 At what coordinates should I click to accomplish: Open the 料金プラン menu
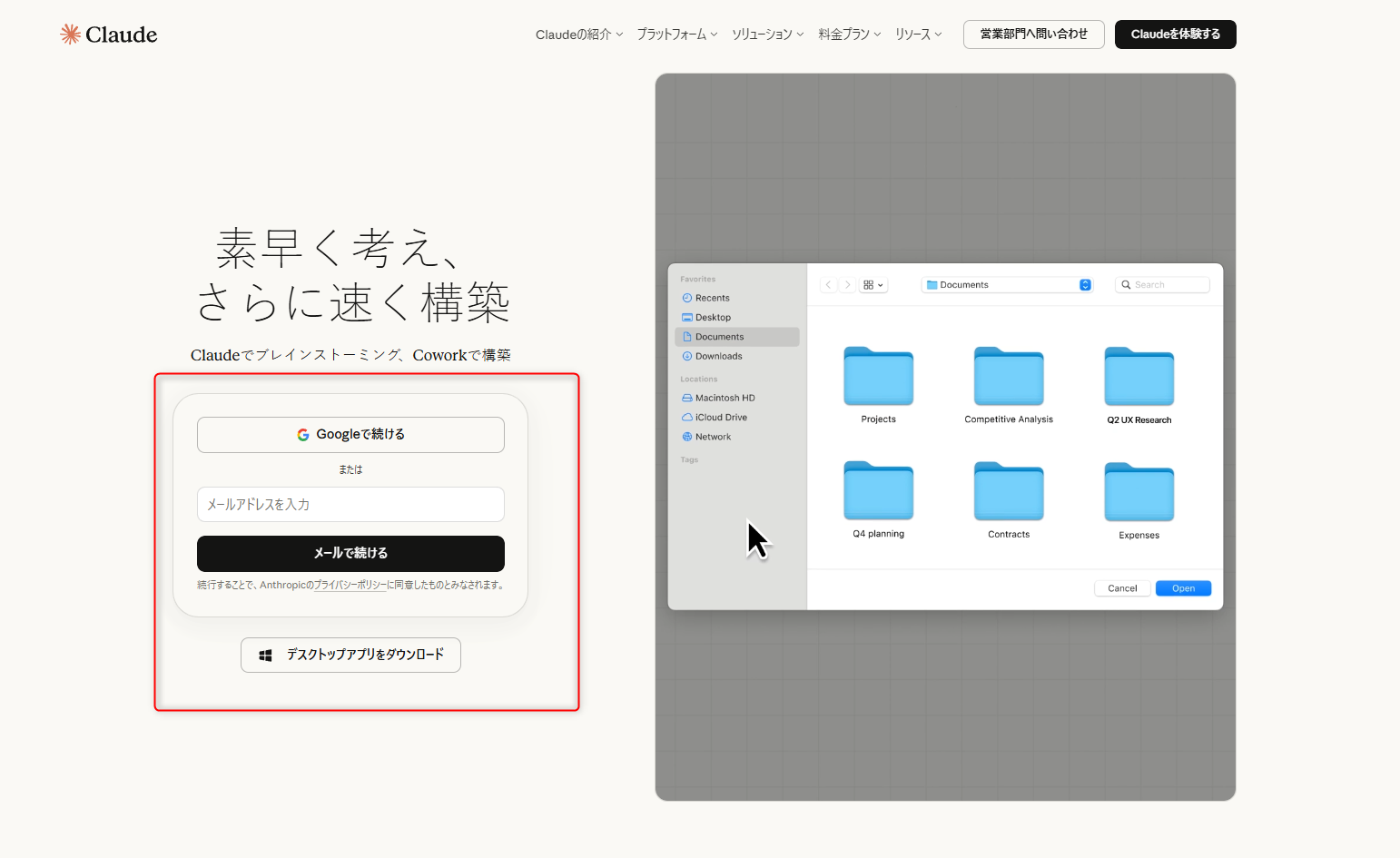coord(849,35)
